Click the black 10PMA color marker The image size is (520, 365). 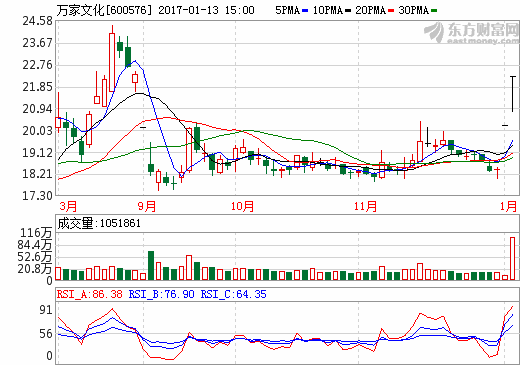click(348, 11)
